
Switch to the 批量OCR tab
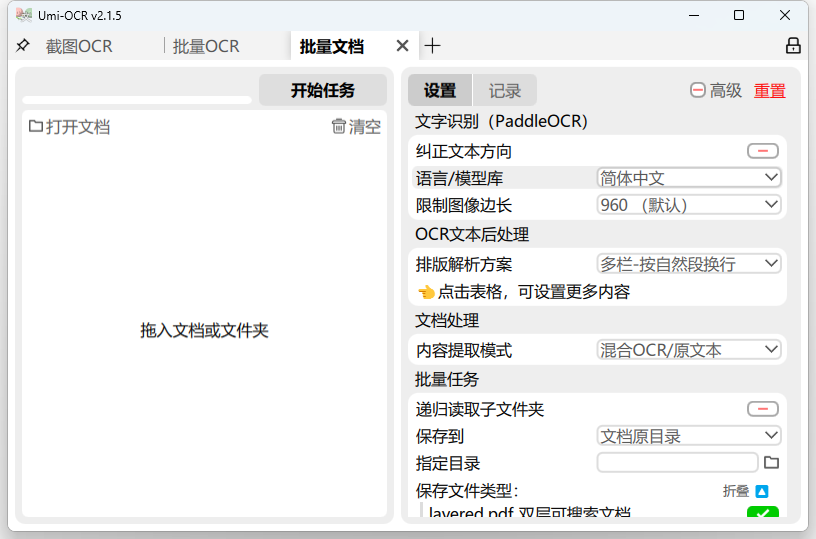tap(206, 46)
